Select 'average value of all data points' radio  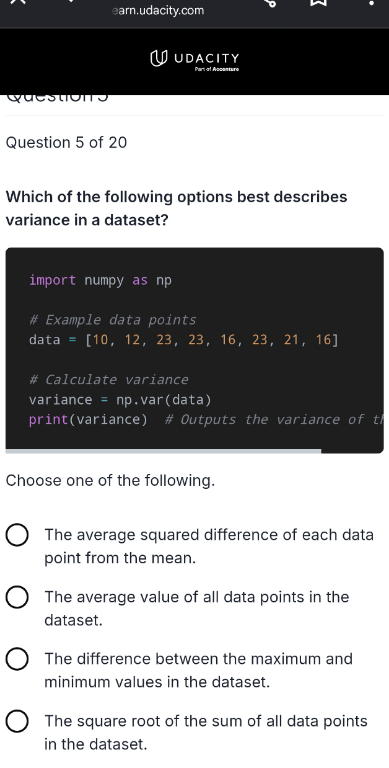[x=17, y=598]
